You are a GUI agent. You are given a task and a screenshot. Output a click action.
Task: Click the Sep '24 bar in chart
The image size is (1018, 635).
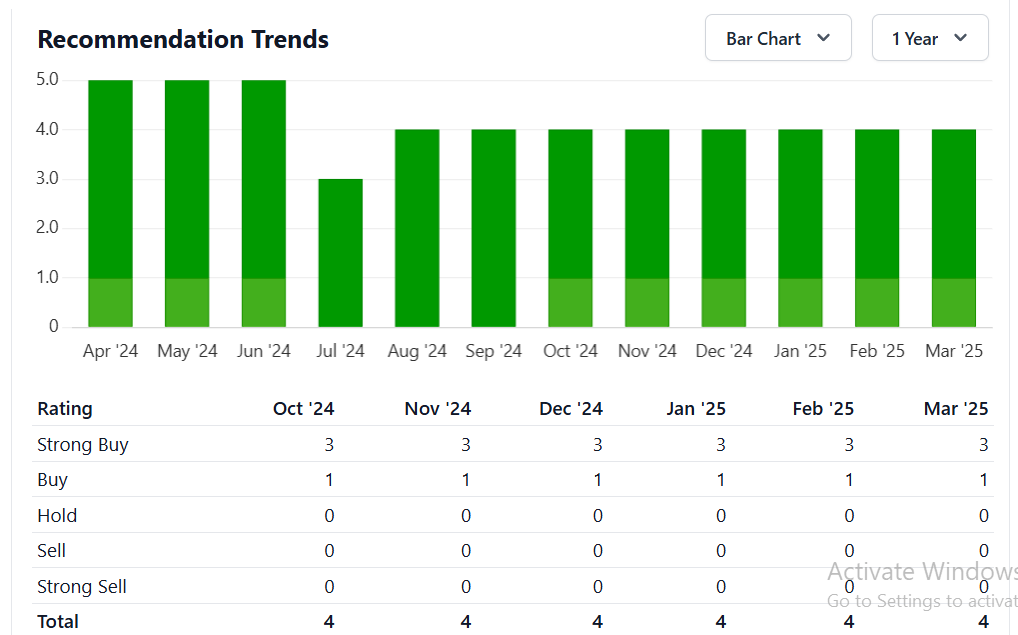point(493,228)
